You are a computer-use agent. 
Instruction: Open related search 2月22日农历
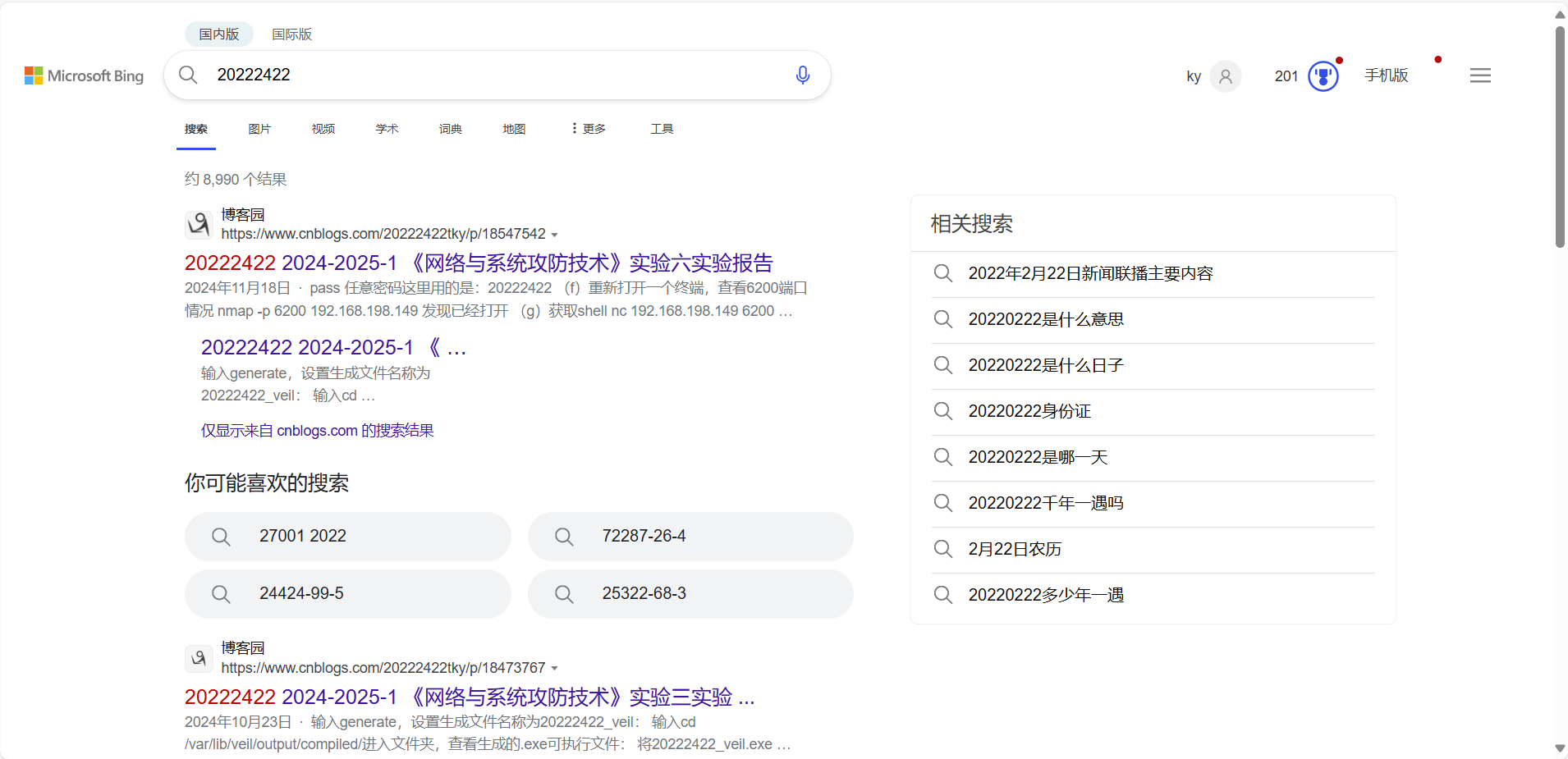(x=1015, y=549)
